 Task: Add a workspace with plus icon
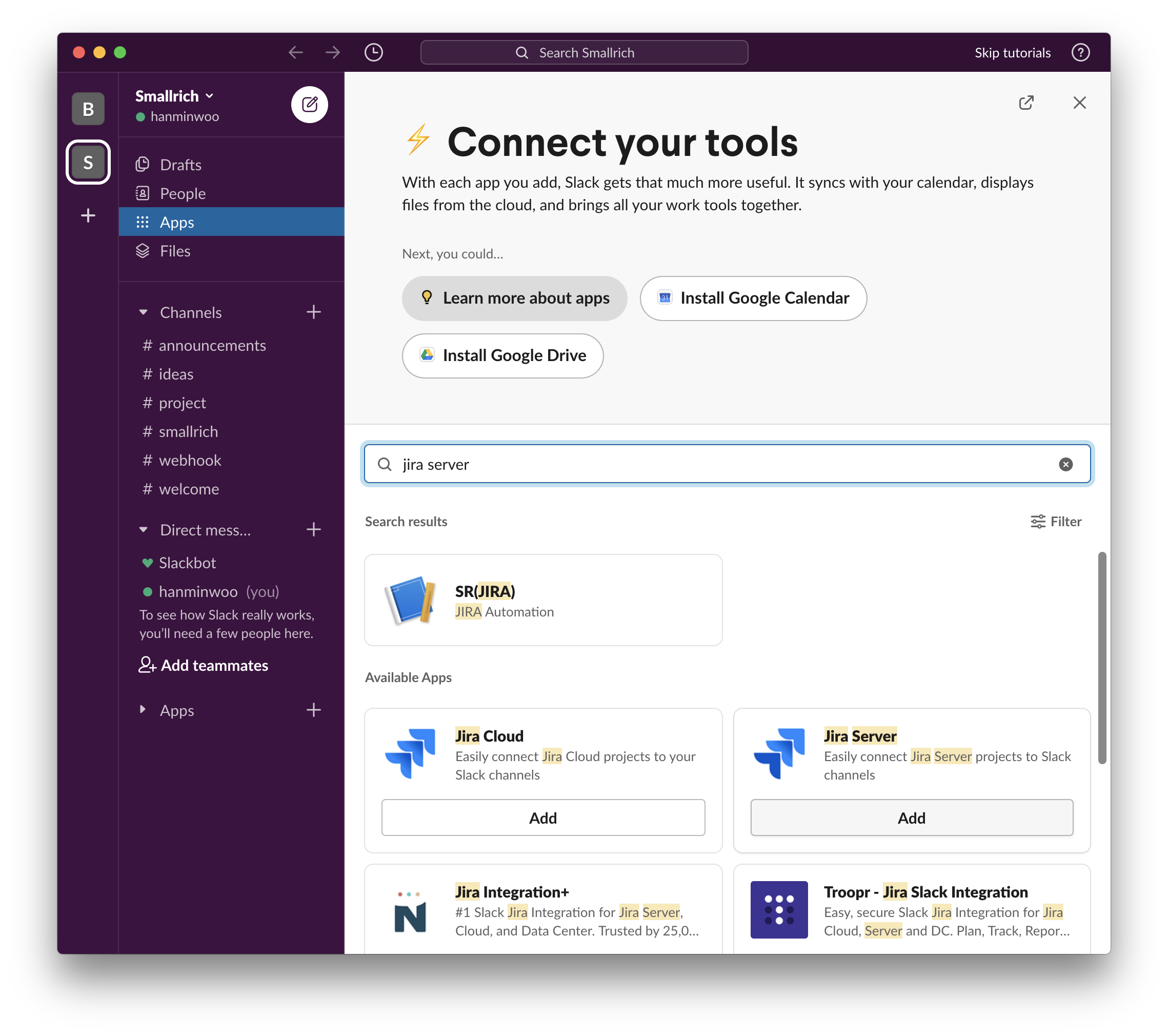click(88, 216)
